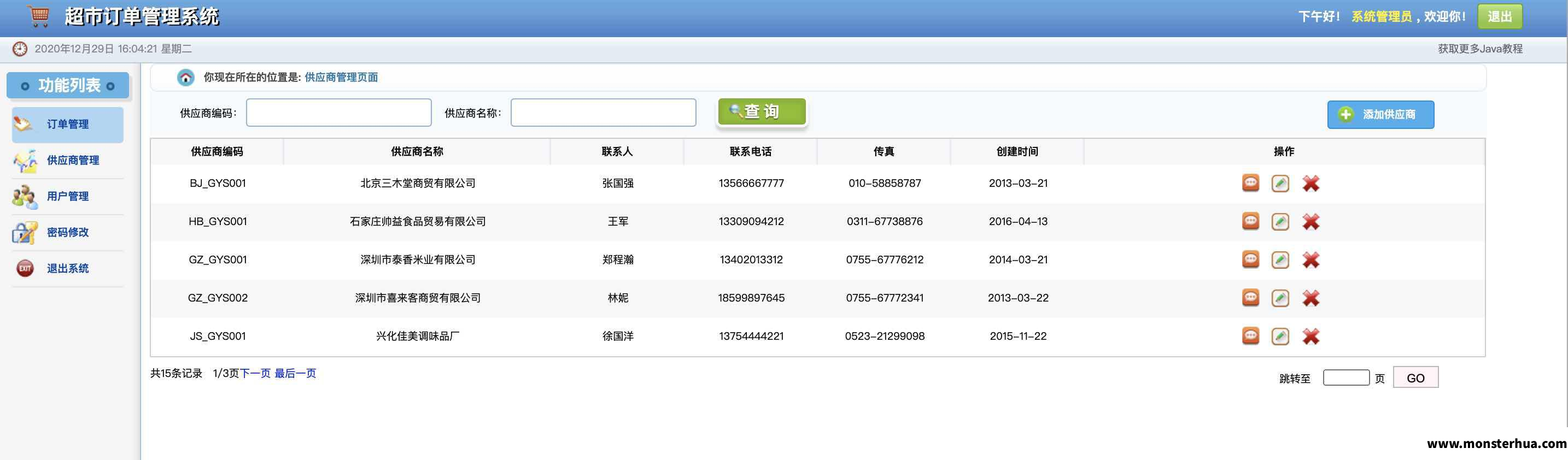Click the 供应商管理 sidebar icon
Screen dimensions: 1568x460
[x=25, y=161]
